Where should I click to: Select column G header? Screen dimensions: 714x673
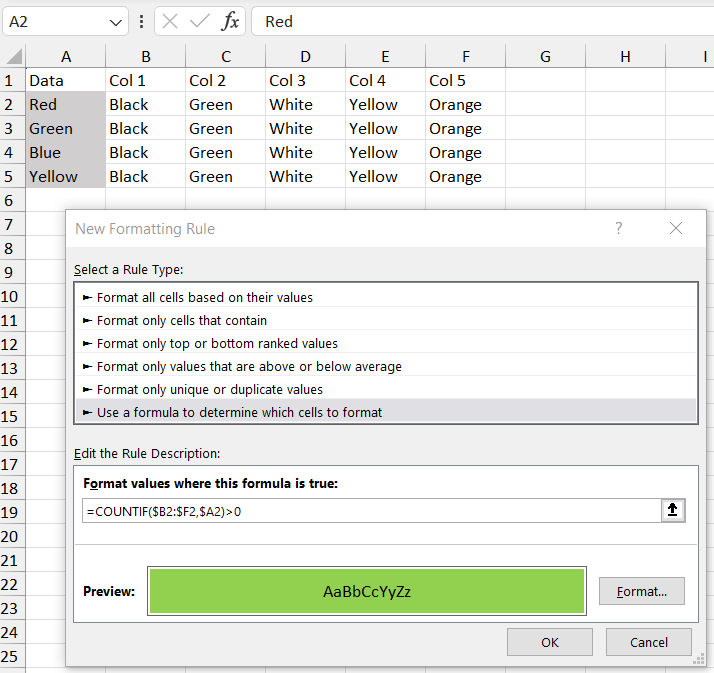coord(546,56)
